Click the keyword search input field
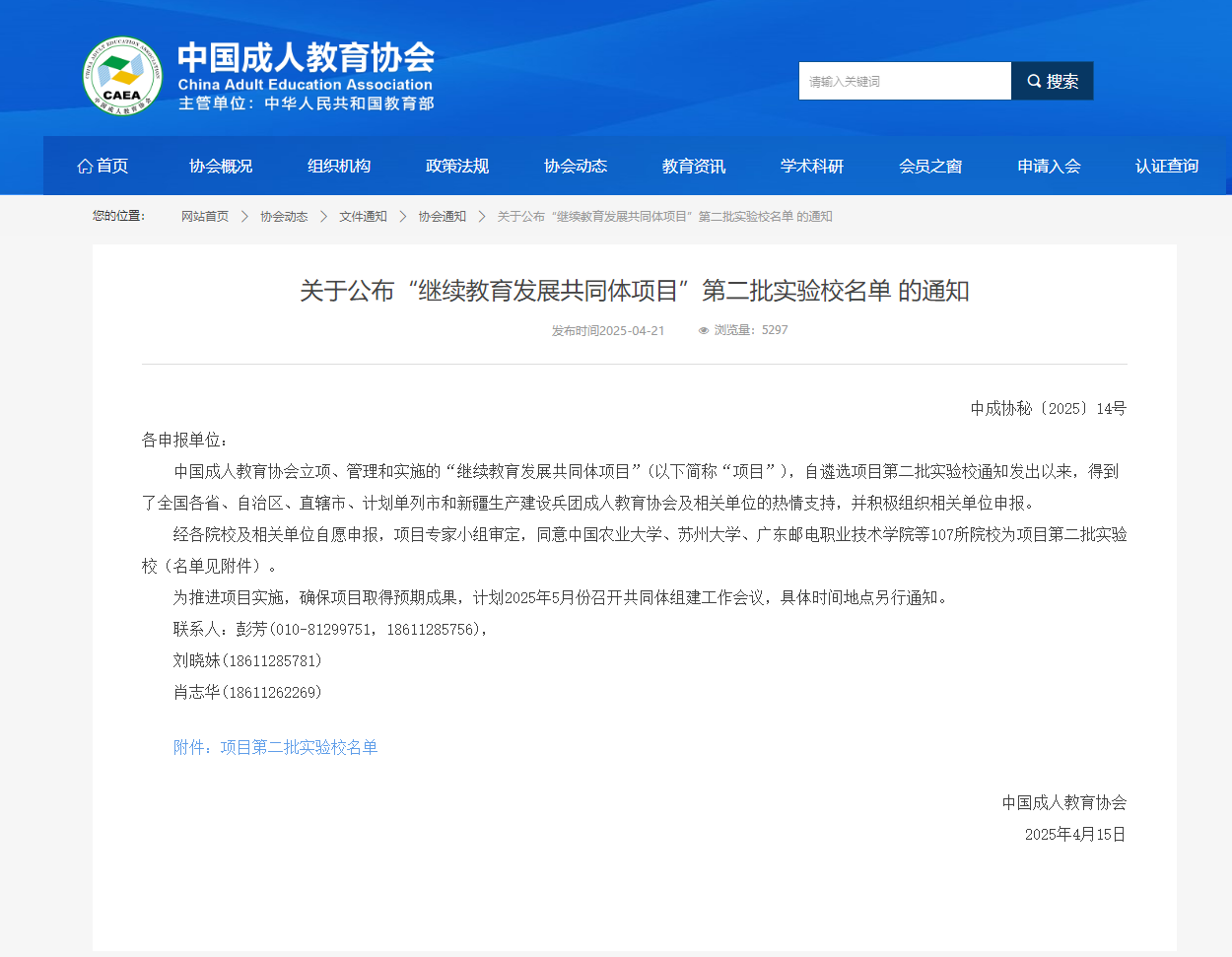The image size is (1232, 957). click(x=905, y=81)
